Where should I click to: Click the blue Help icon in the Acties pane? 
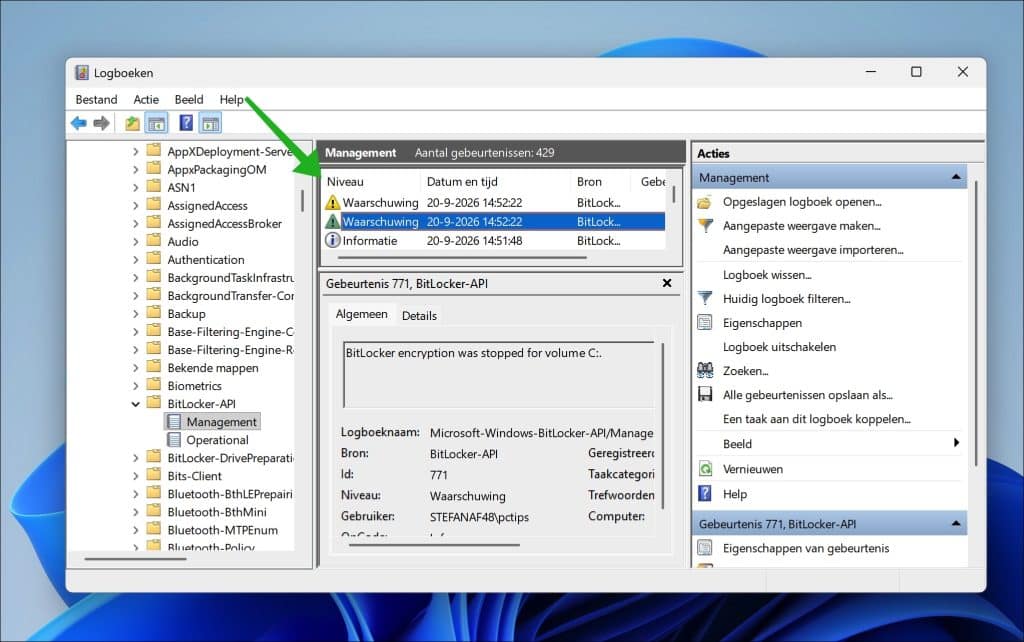pyautogui.click(x=705, y=494)
